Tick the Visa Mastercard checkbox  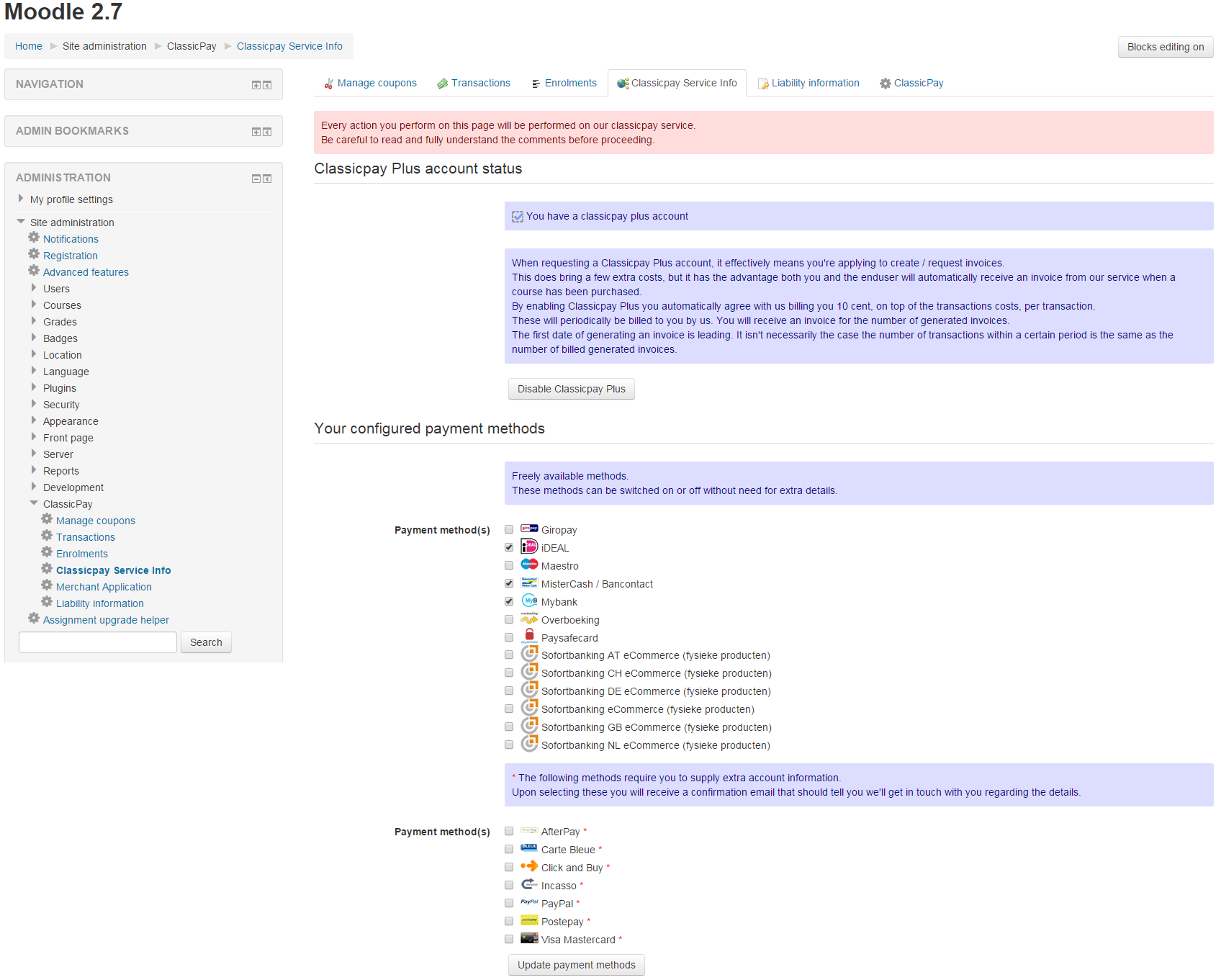click(x=509, y=940)
